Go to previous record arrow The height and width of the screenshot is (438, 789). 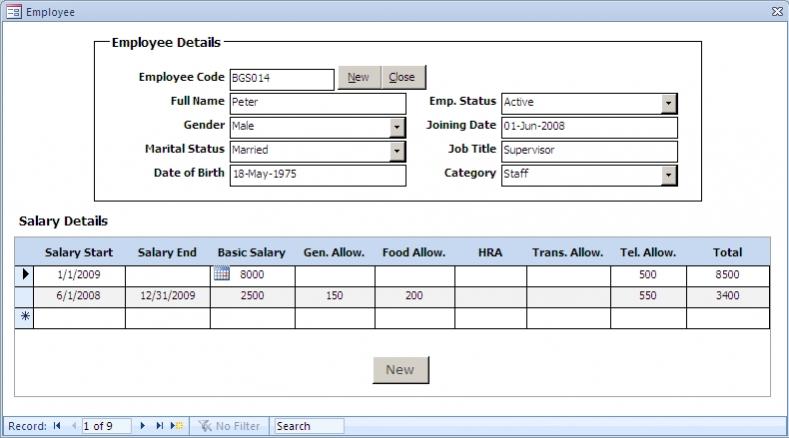point(74,426)
